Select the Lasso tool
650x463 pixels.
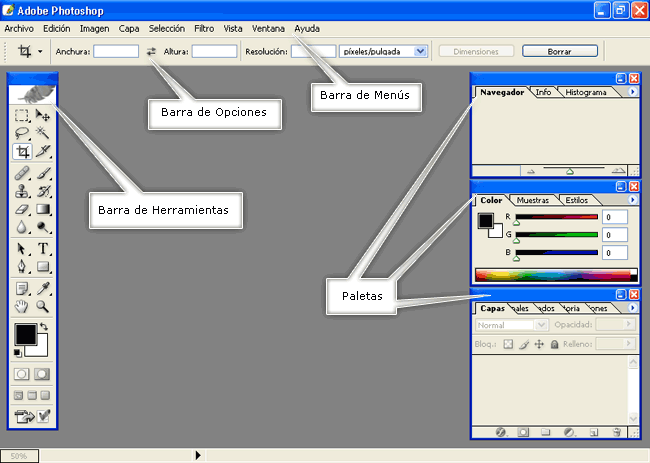[x=22, y=133]
